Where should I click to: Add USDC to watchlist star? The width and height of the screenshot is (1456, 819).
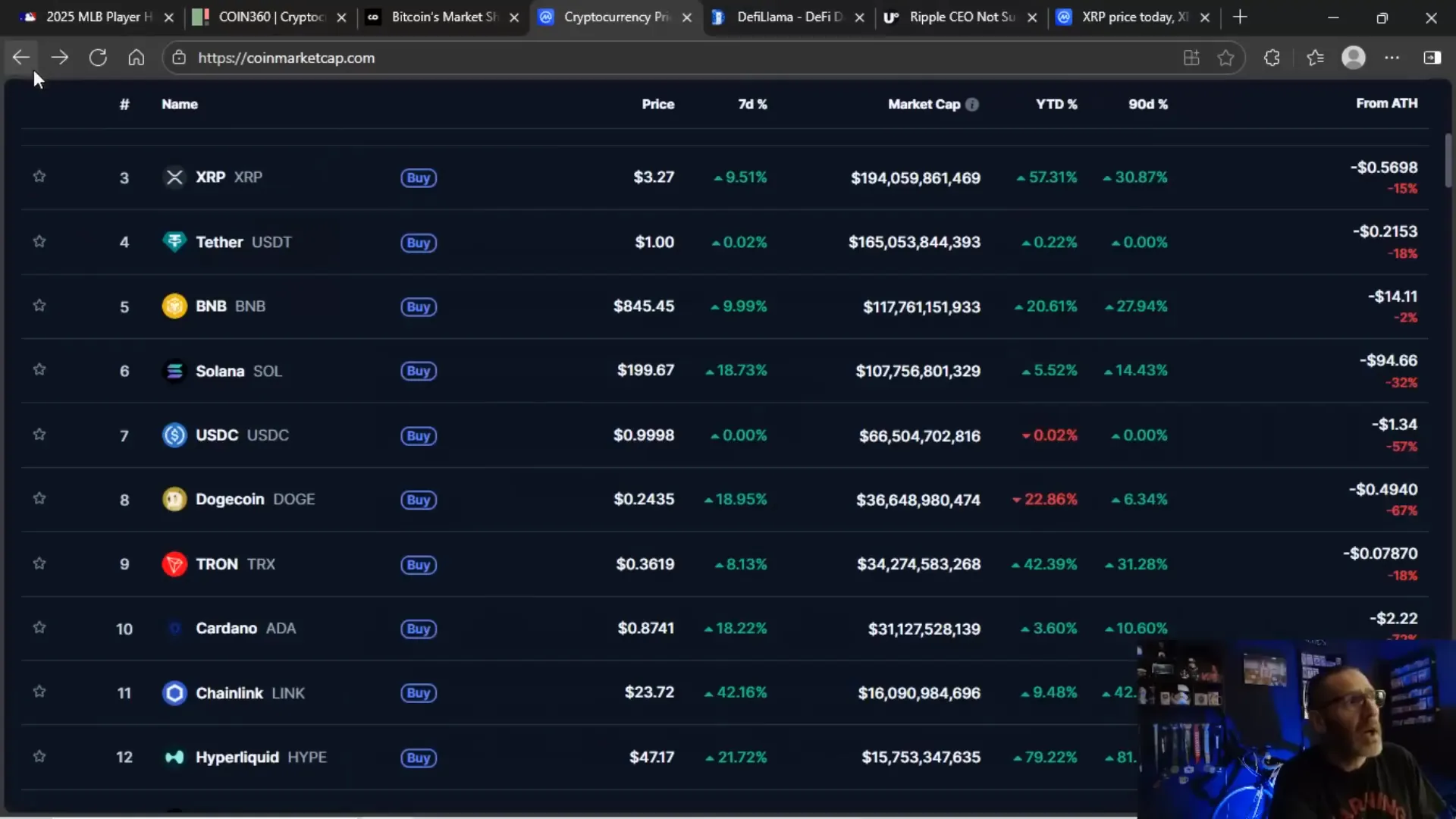[x=39, y=435]
